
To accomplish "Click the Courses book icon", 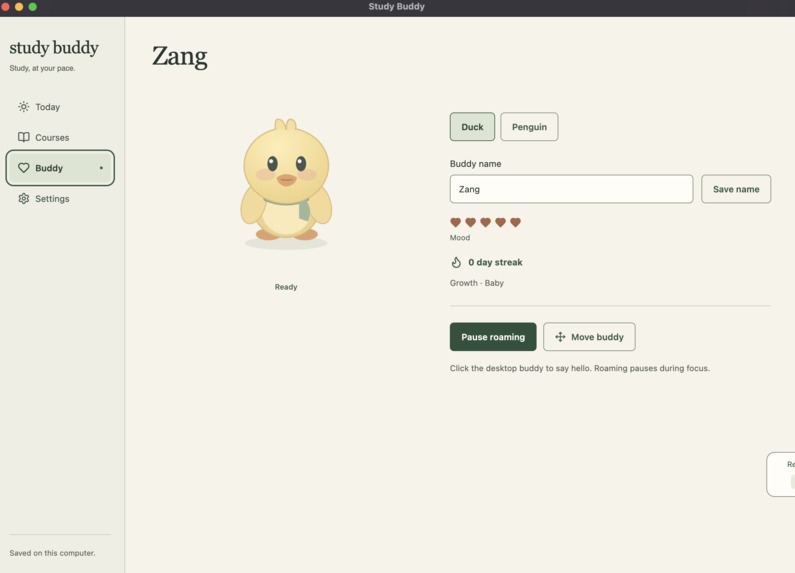I will pyautogui.click(x=23, y=137).
